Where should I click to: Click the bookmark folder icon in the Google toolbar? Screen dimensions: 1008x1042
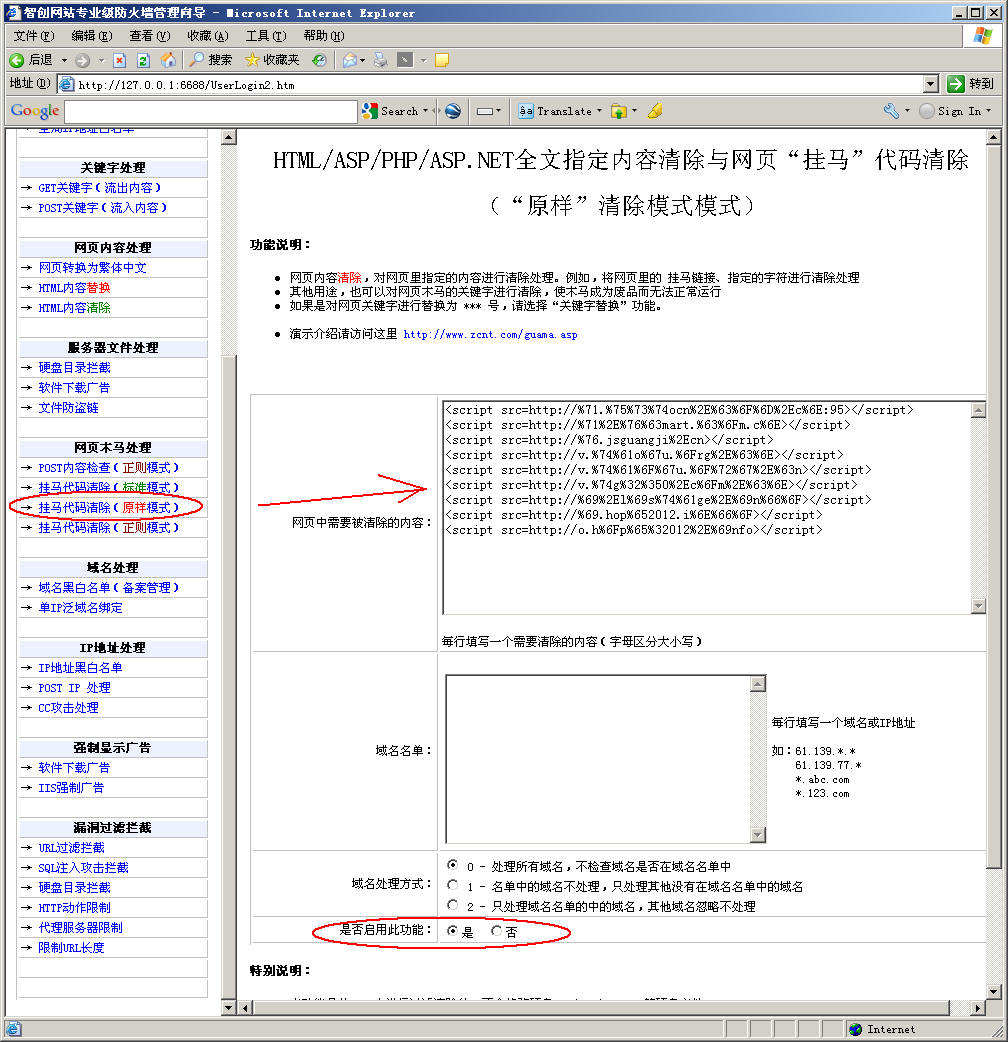619,111
